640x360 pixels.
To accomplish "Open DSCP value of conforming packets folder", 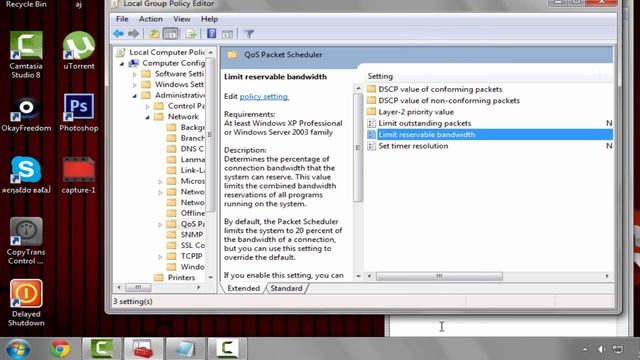I will [x=440, y=89].
